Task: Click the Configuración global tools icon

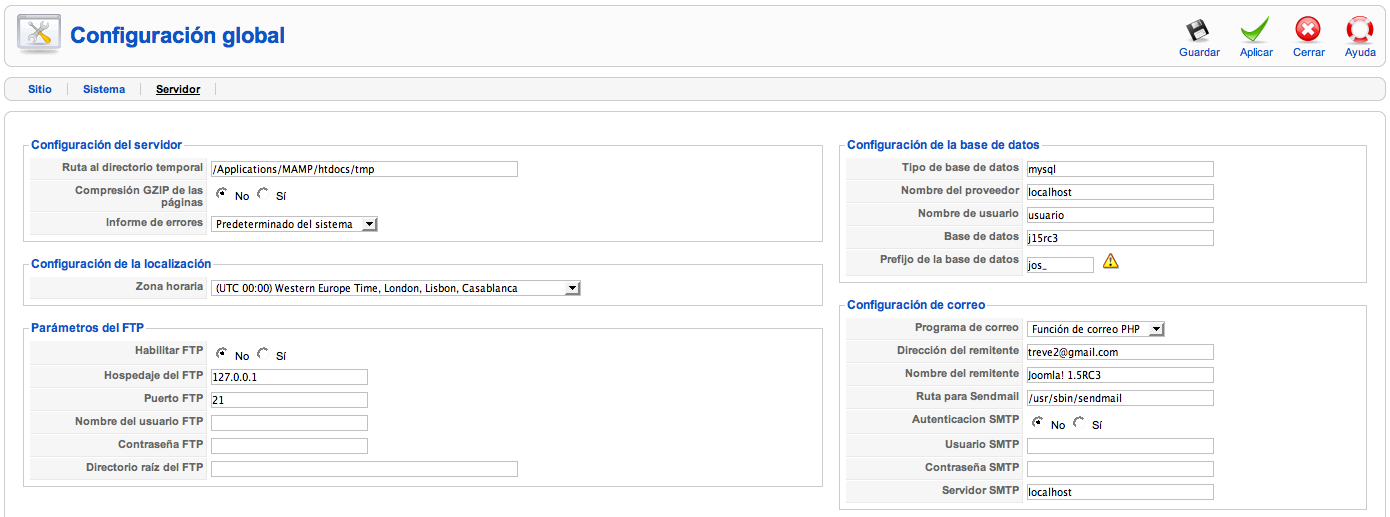Action: [x=39, y=35]
